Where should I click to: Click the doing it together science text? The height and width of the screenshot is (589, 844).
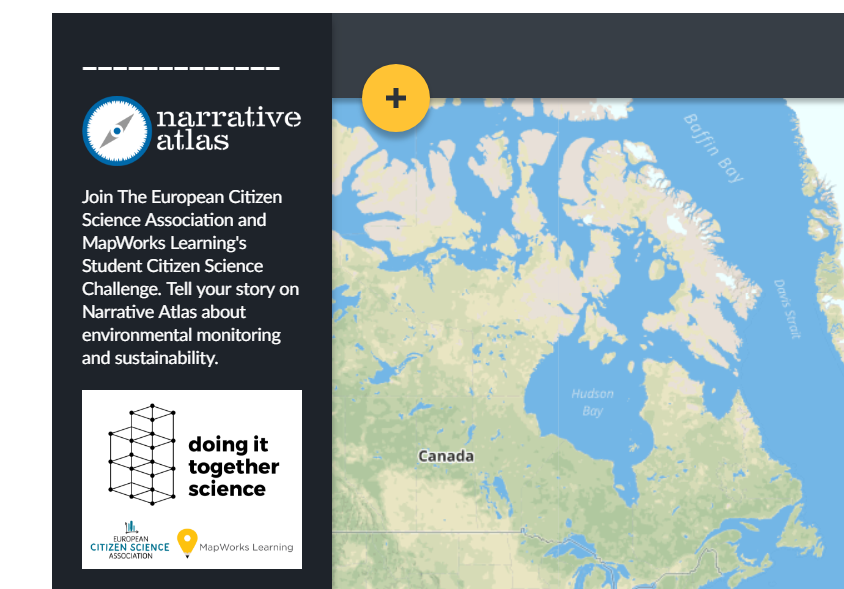coord(233,466)
